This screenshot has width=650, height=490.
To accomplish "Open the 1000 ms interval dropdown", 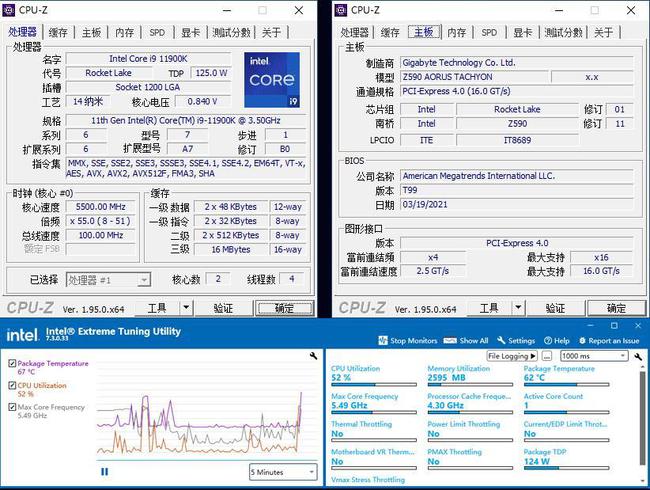I will pyautogui.click(x=594, y=356).
